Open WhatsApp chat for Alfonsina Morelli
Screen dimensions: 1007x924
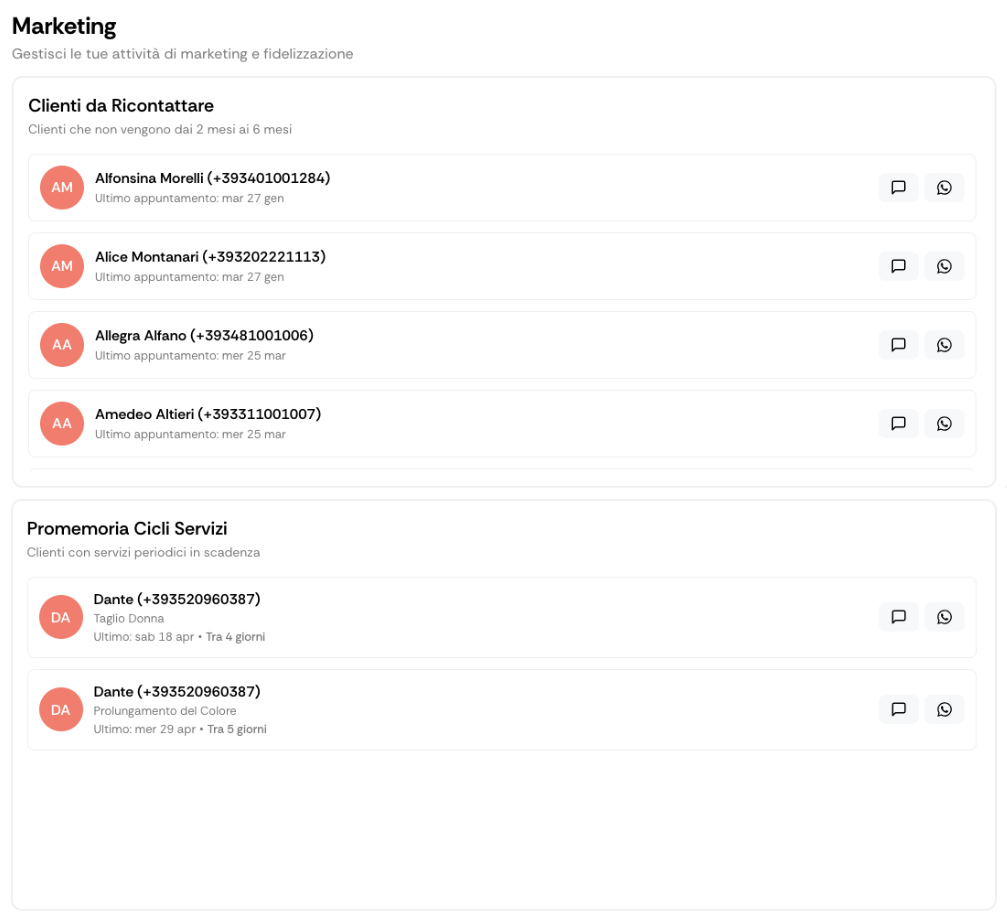pos(943,187)
